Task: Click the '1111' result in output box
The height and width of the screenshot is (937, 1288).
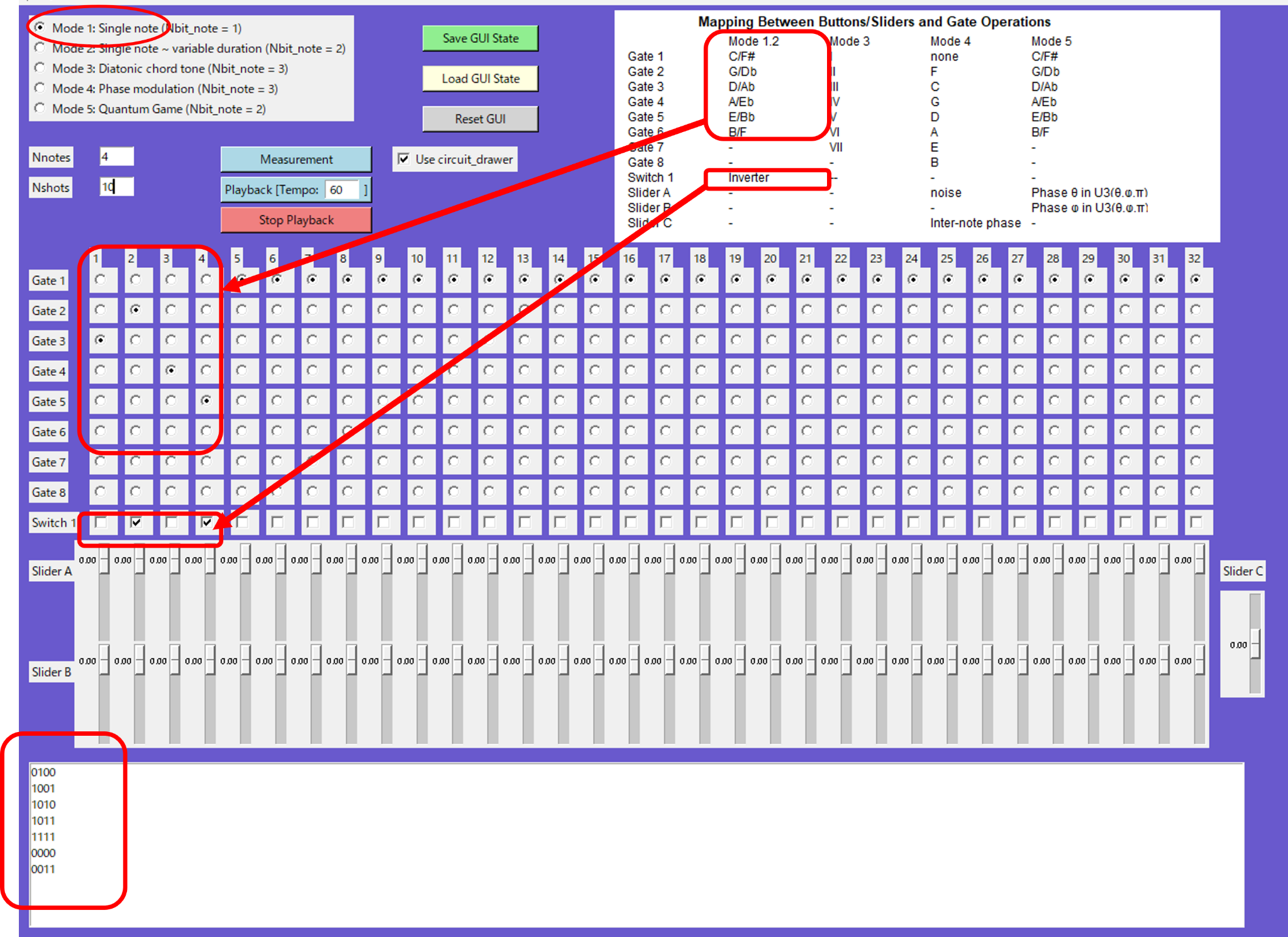Action: click(x=43, y=837)
